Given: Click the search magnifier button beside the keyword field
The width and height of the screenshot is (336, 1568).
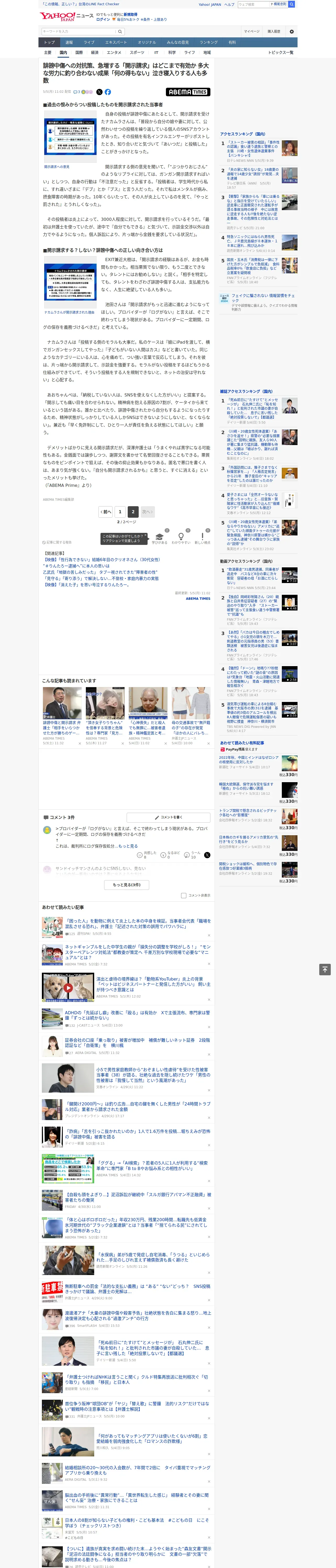Looking at the screenshot, I should pos(120,31).
